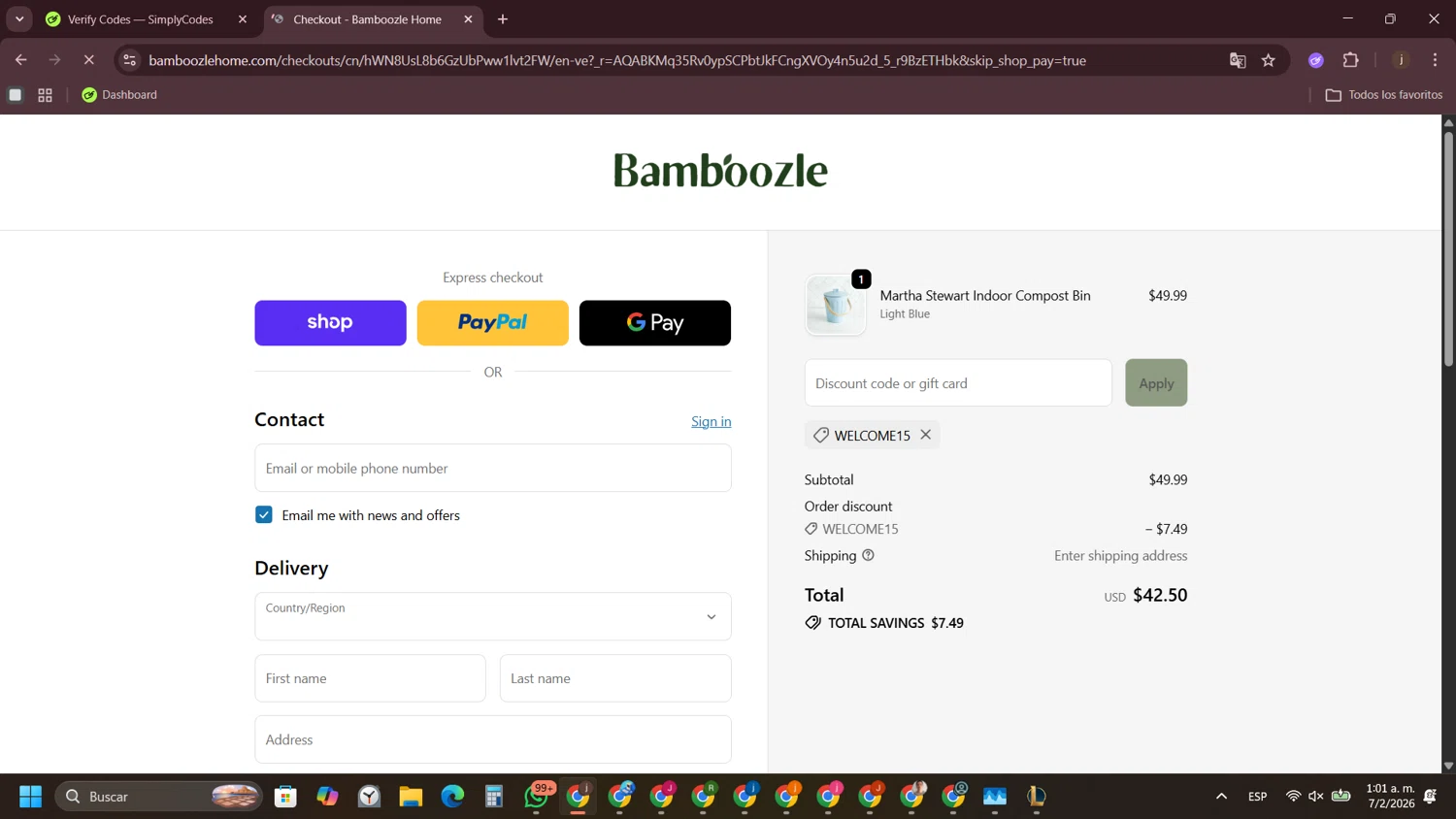Click the compost bin product thumbnail
This screenshot has width=1456, height=819.
(836, 305)
